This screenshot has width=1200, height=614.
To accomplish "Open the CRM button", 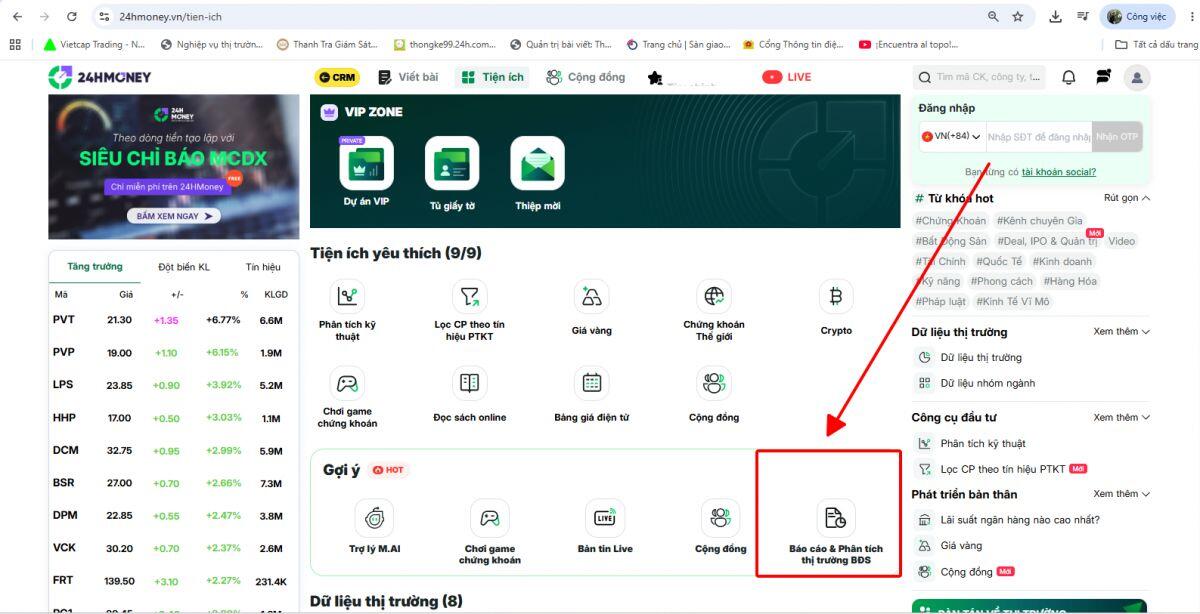I will tap(337, 77).
